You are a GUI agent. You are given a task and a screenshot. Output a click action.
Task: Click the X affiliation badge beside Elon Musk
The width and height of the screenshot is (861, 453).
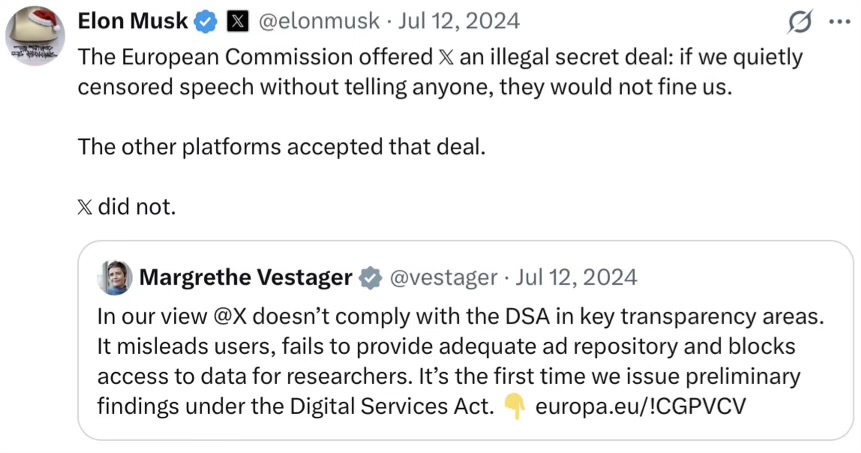(237, 20)
